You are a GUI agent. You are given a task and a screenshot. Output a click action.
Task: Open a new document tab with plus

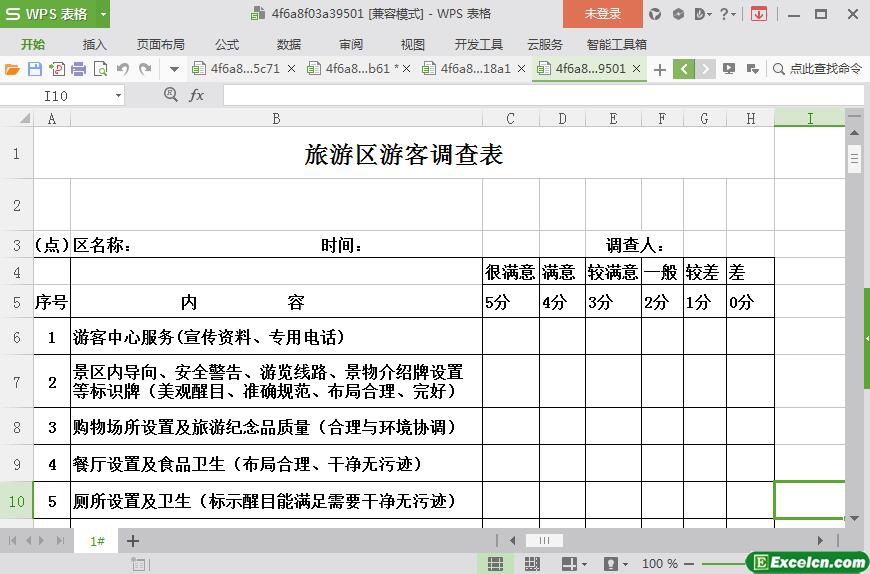(x=659, y=69)
